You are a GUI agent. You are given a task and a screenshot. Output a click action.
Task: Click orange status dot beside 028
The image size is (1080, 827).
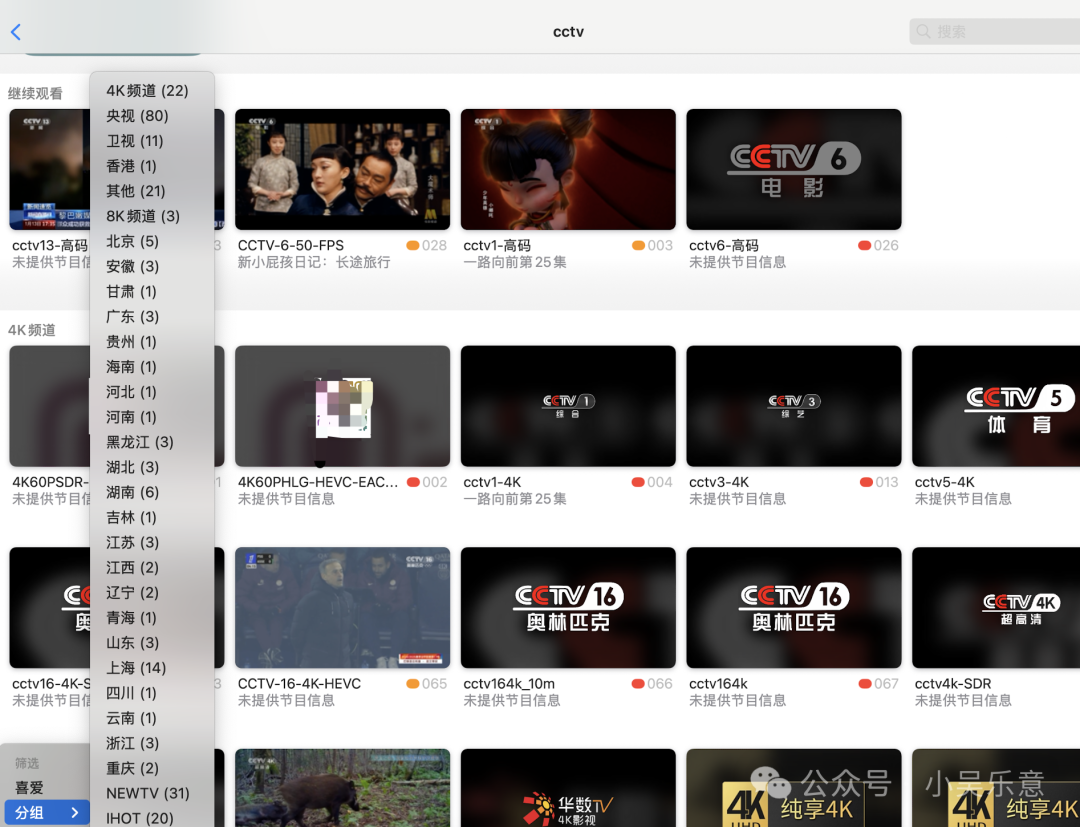tap(413, 245)
